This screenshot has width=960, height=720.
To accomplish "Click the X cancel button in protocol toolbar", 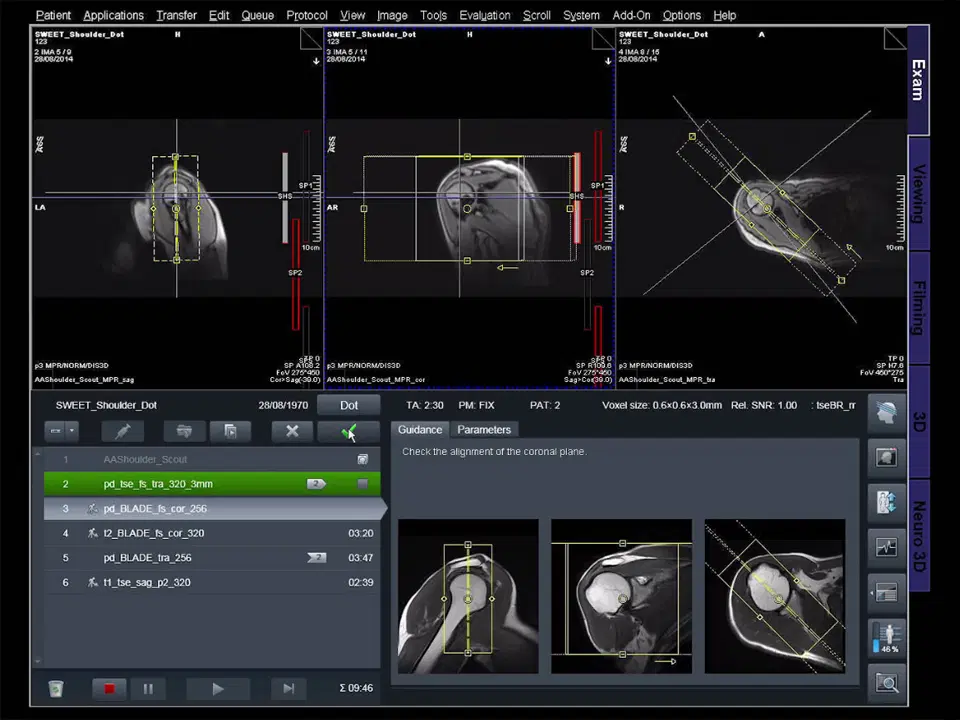I will pos(292,431).
